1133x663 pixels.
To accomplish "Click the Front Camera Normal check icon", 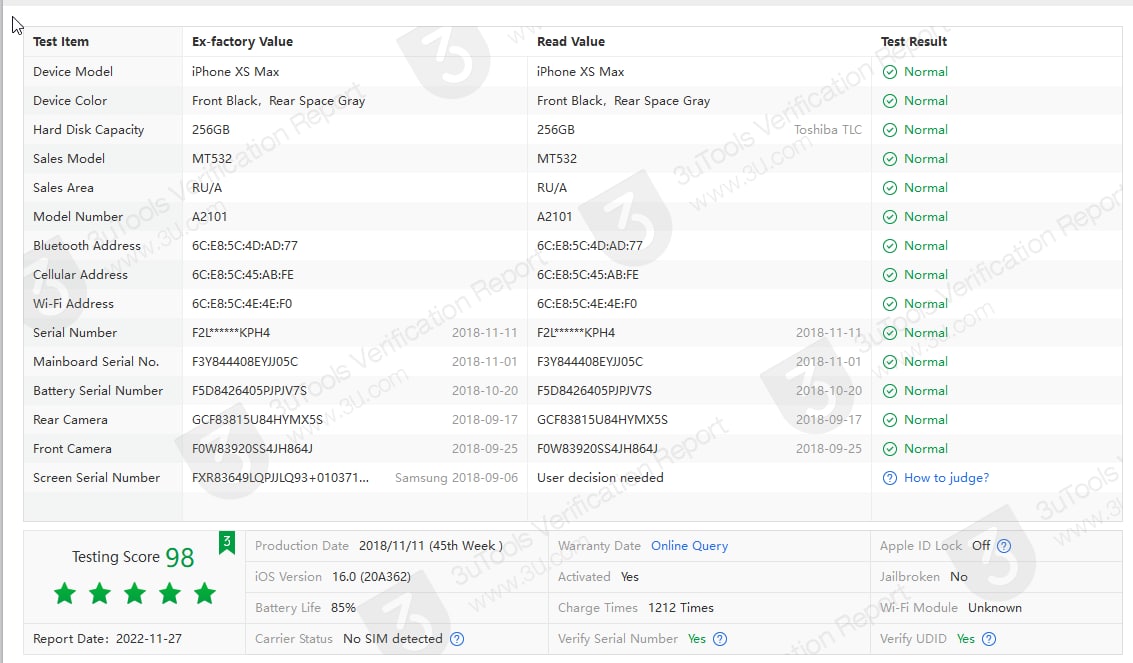I will 890,449.
